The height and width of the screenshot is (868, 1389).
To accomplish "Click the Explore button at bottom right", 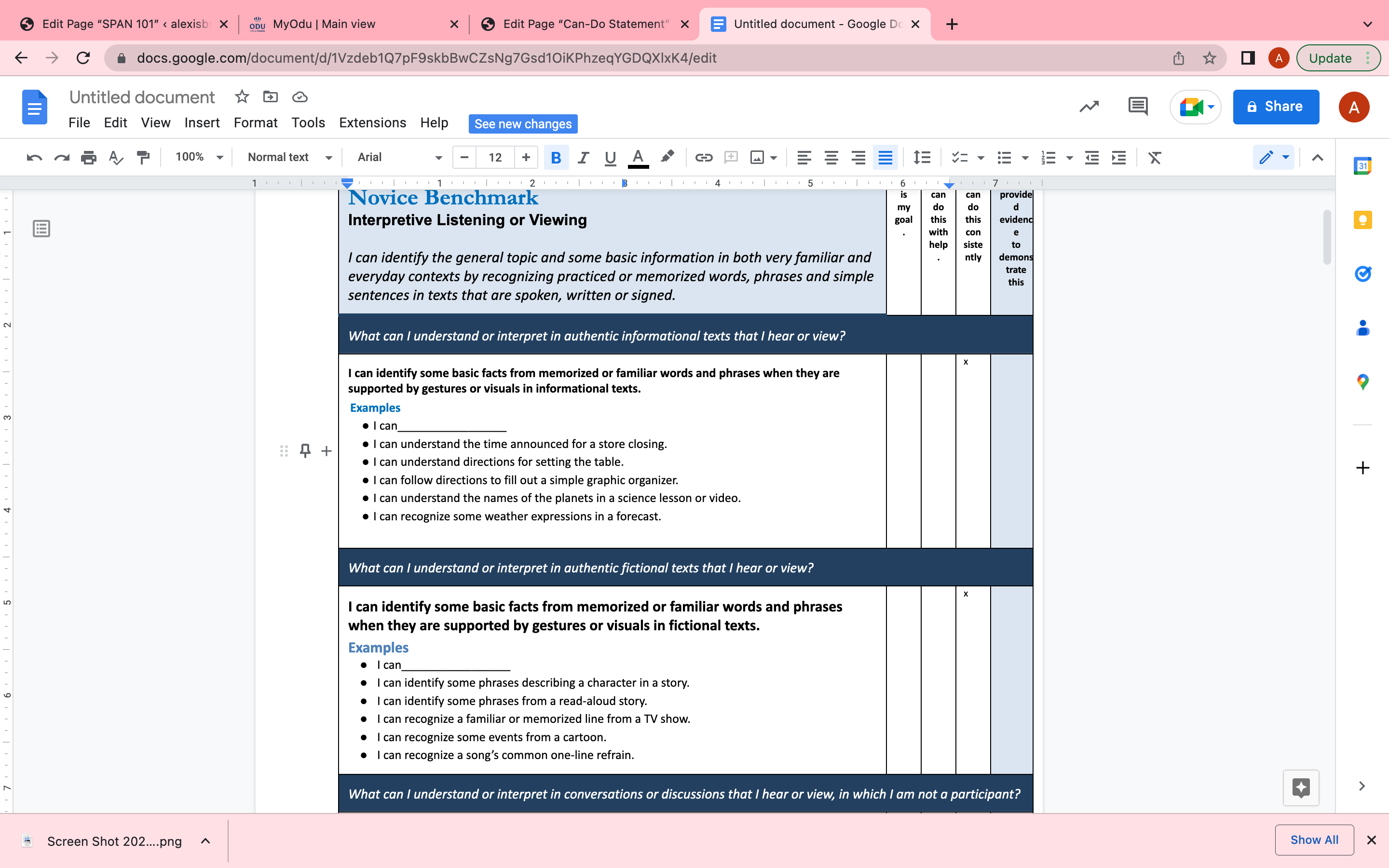I will 1301,787.
